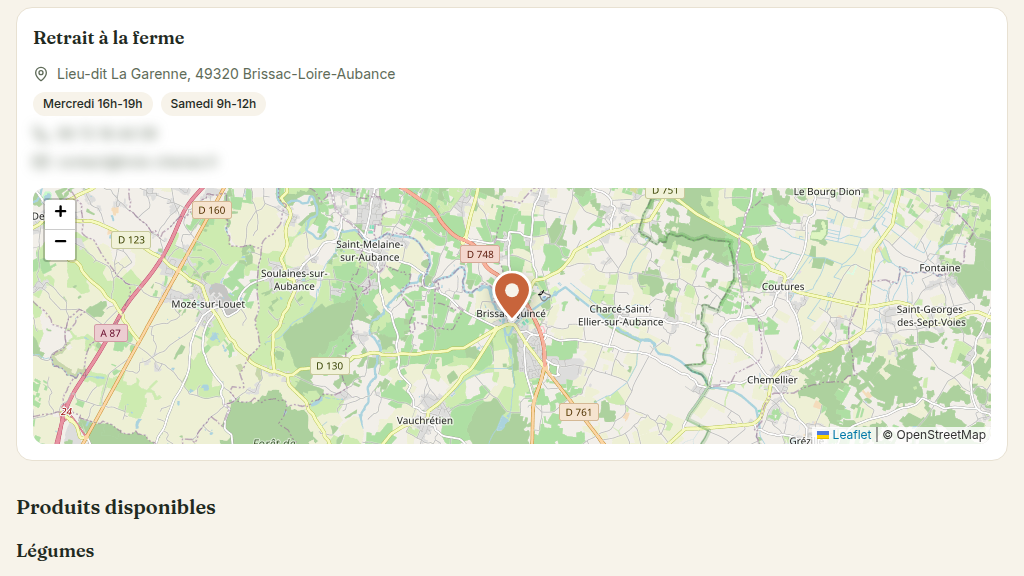Click the OpenStreetMap attribution text
Viewport: 1024px width, 576px height.
tap(940, 435)
